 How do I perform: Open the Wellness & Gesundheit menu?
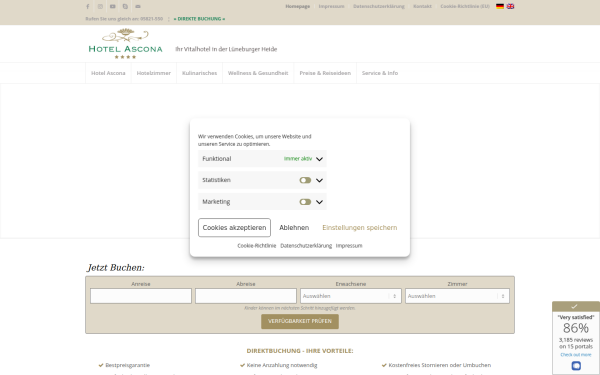(258, 73)
